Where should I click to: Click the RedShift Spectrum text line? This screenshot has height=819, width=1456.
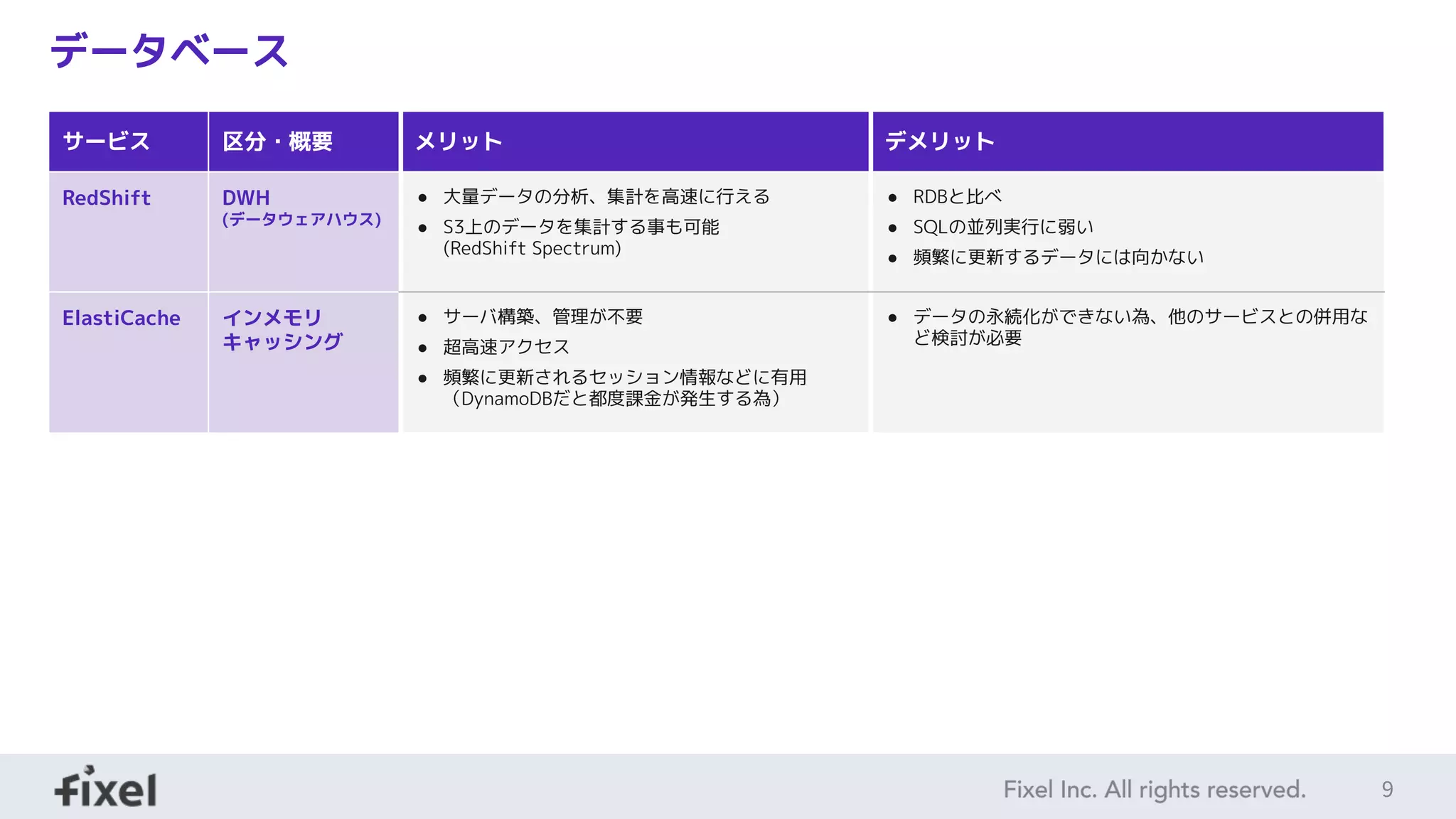point(532,249)
